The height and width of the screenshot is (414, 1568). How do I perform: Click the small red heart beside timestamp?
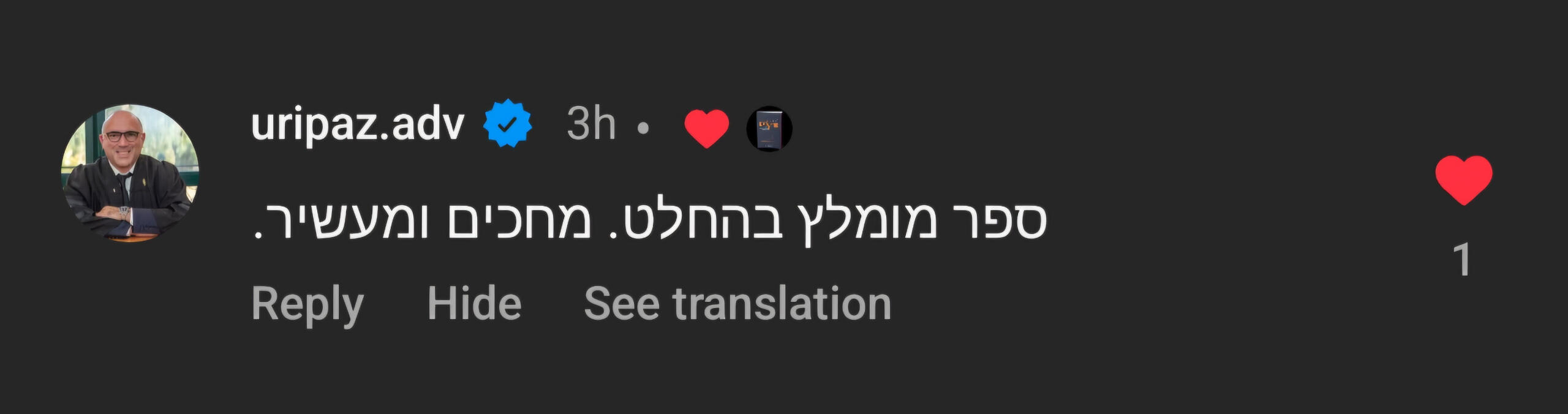[706, 128]
